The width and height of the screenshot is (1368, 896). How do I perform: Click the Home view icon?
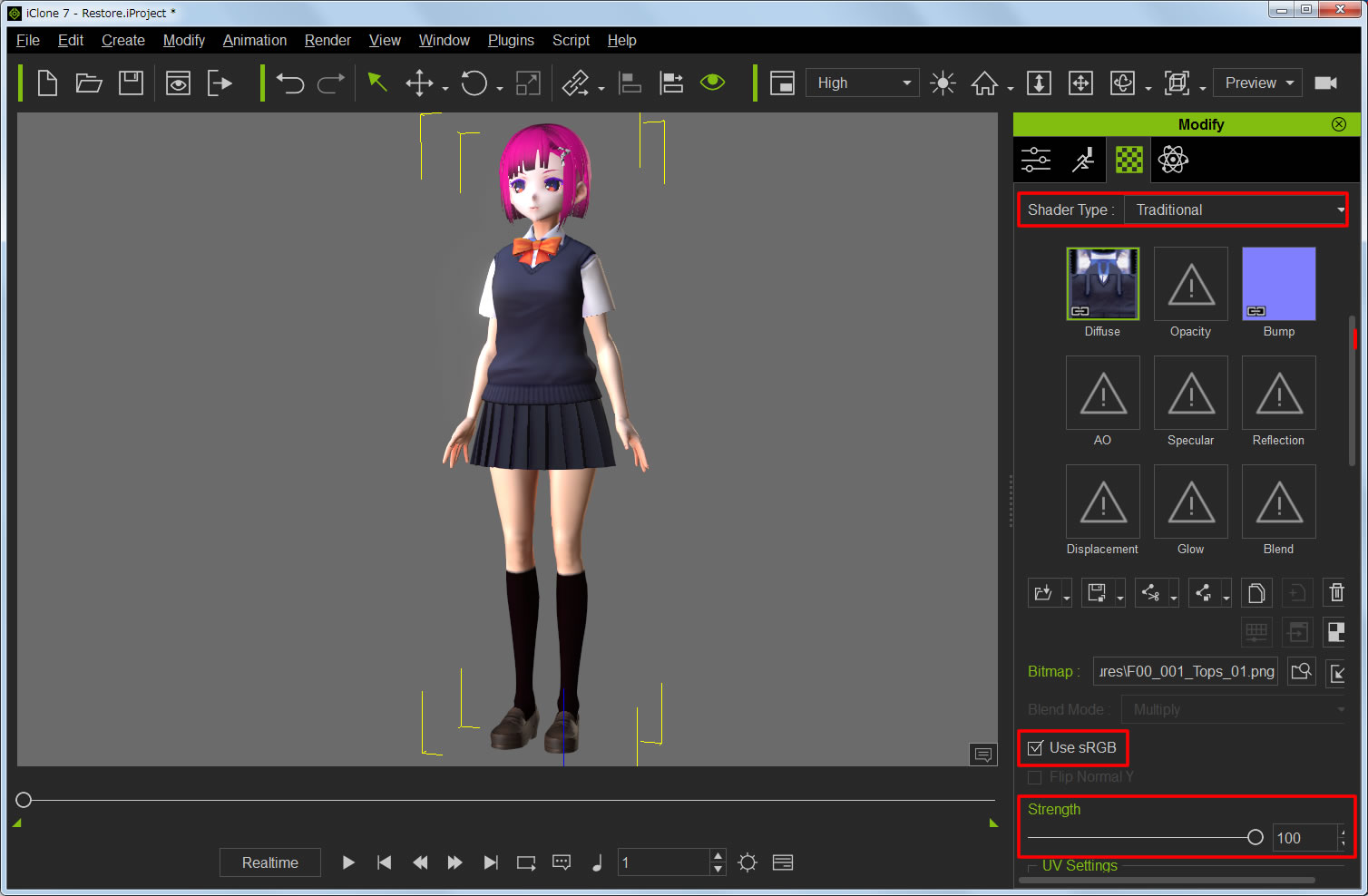984,83
